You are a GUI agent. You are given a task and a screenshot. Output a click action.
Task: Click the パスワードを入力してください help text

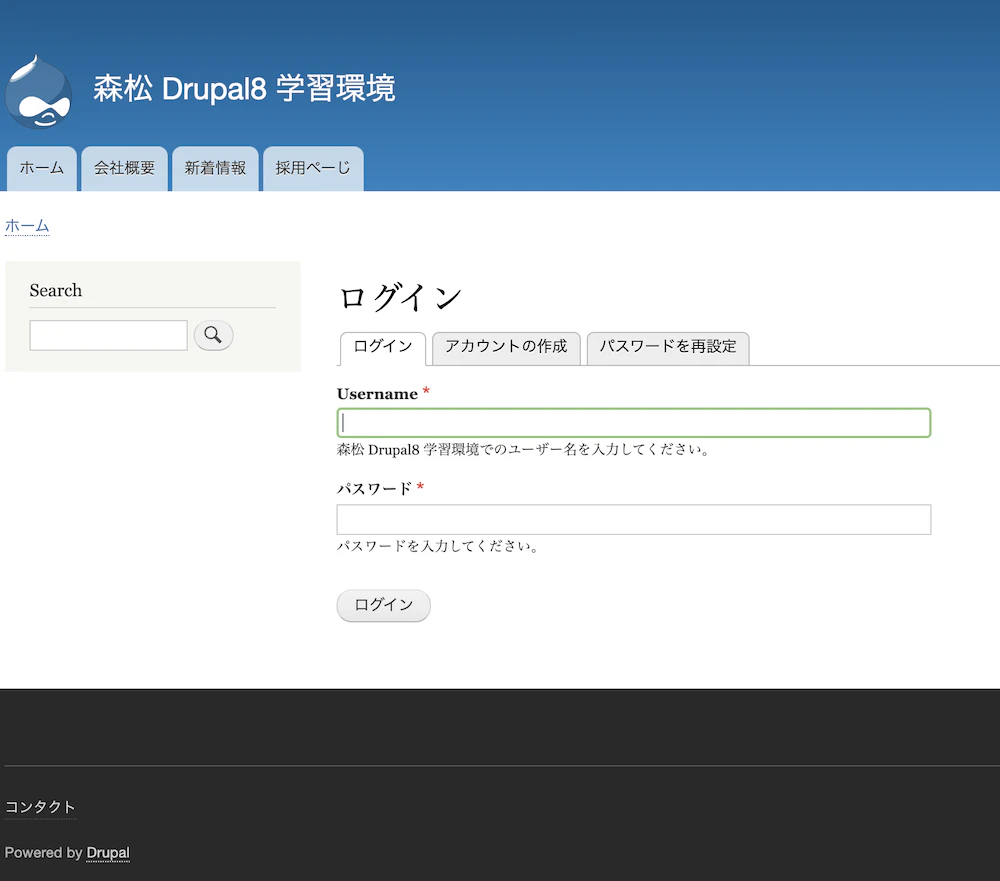[x=438, y=546]
